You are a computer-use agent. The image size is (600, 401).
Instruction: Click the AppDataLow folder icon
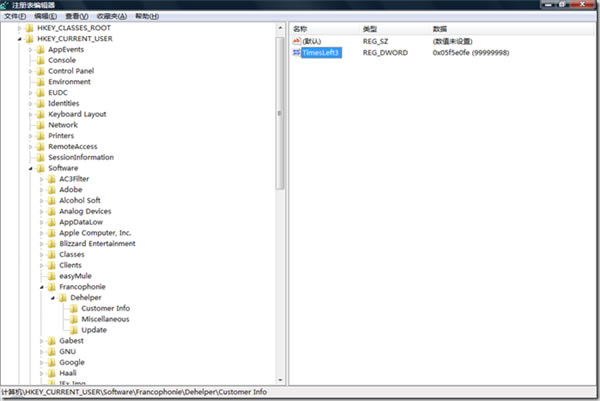[x=52, y=222]
